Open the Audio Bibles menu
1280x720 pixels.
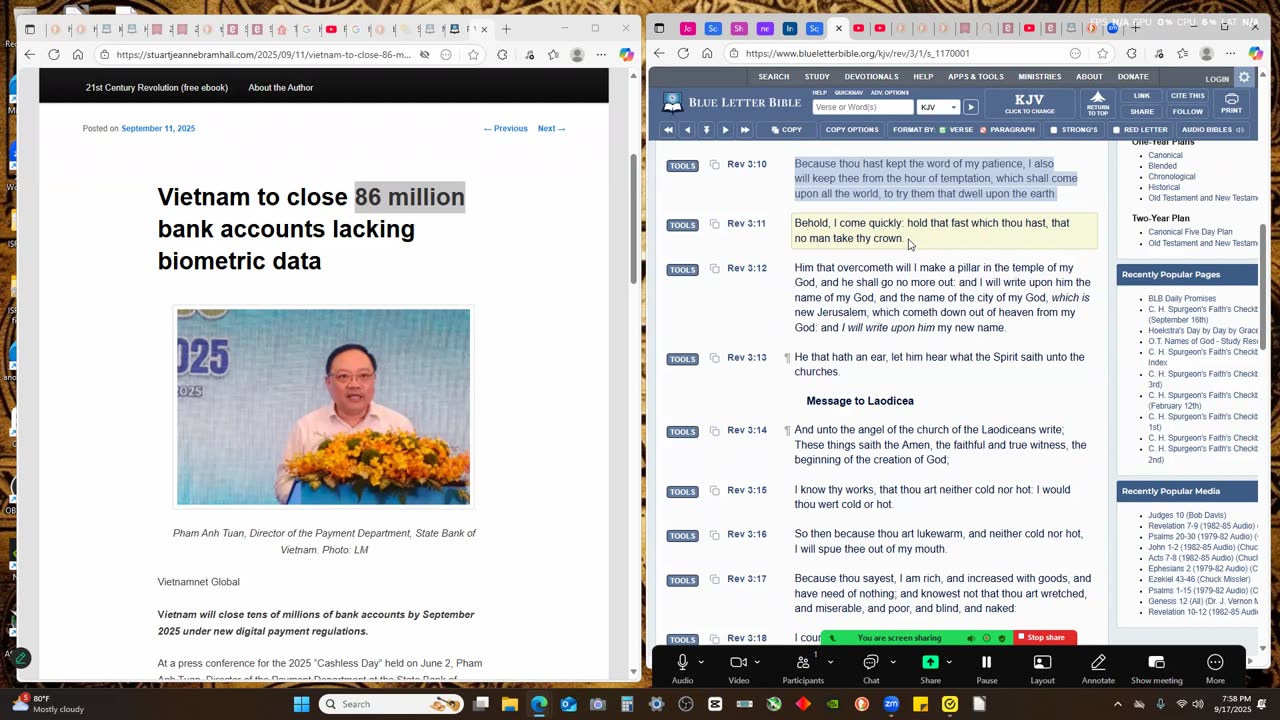pos(1212,130)
